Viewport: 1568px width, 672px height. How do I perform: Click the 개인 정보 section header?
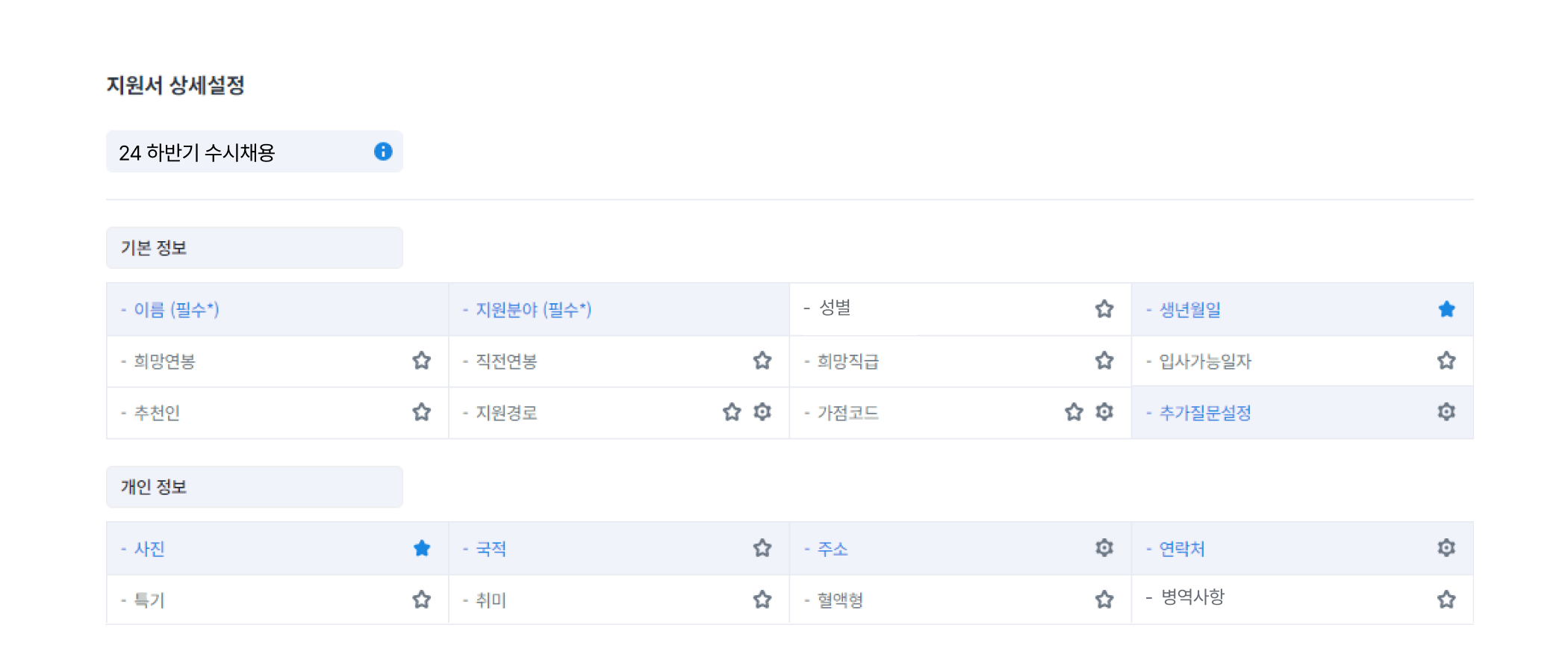(x=254, y=487)
